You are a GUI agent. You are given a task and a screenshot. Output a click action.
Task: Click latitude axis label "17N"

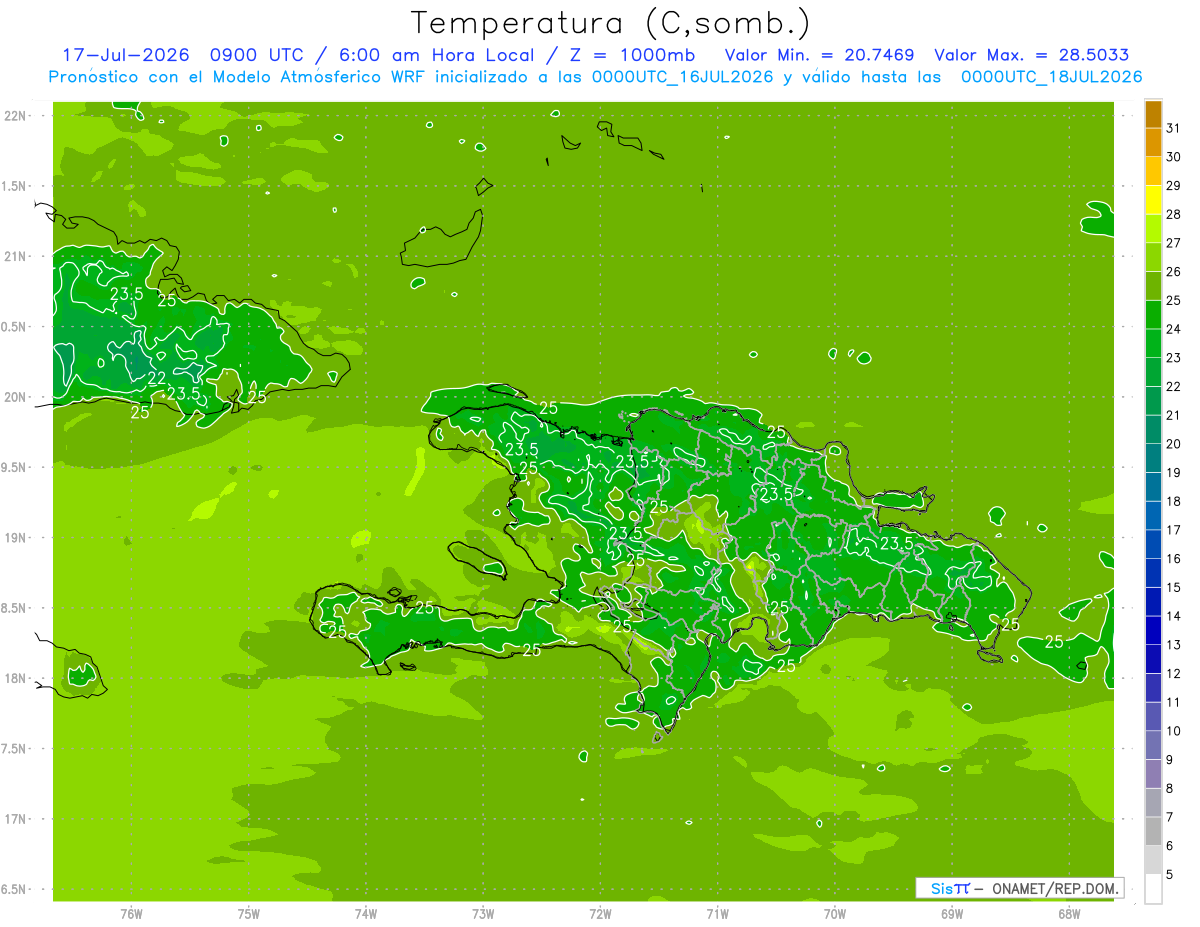pos(15,819)
